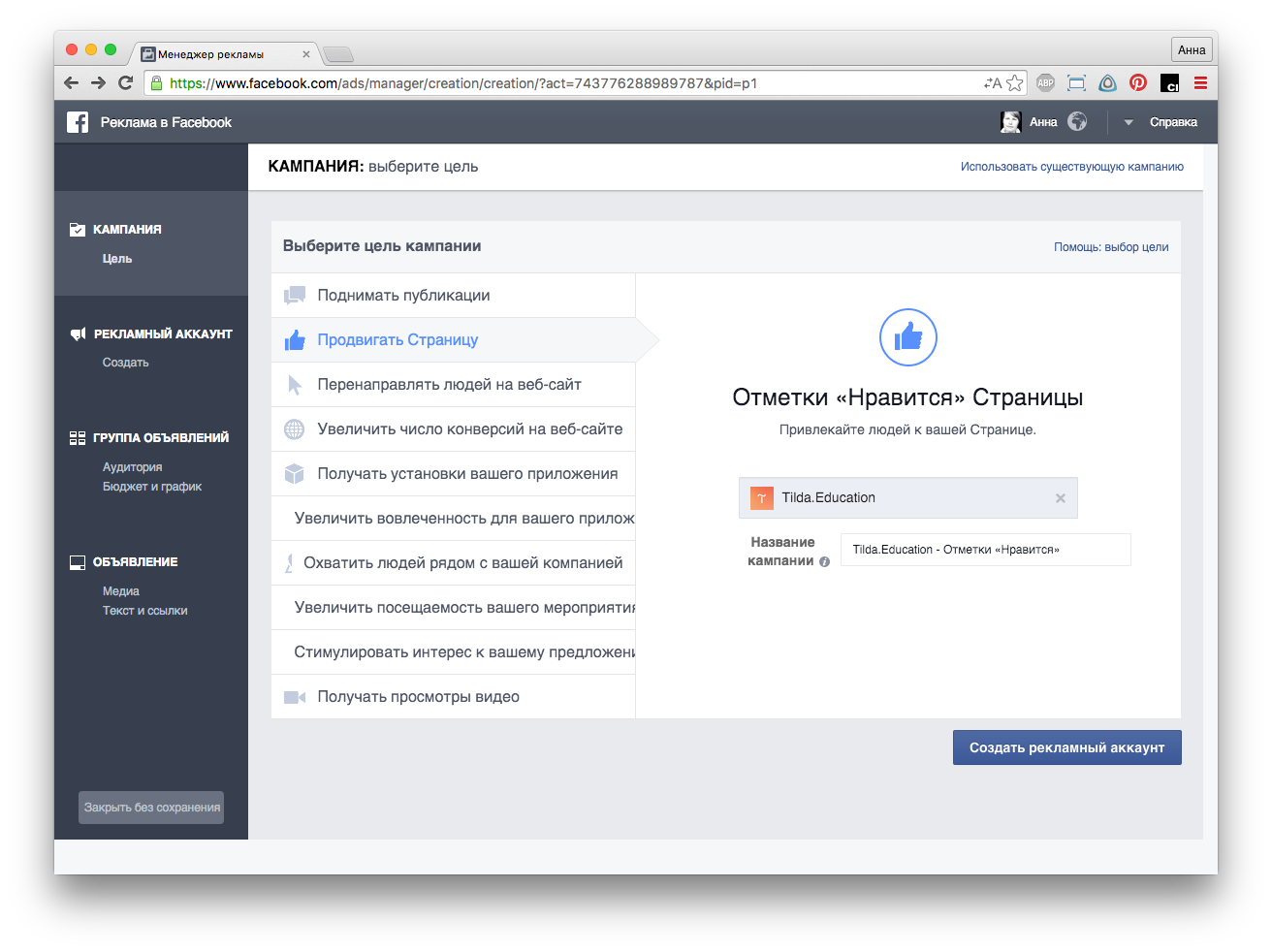Open Использовать существующую кампанию link
1272x952 pixels.
[x=1071, y=167]
